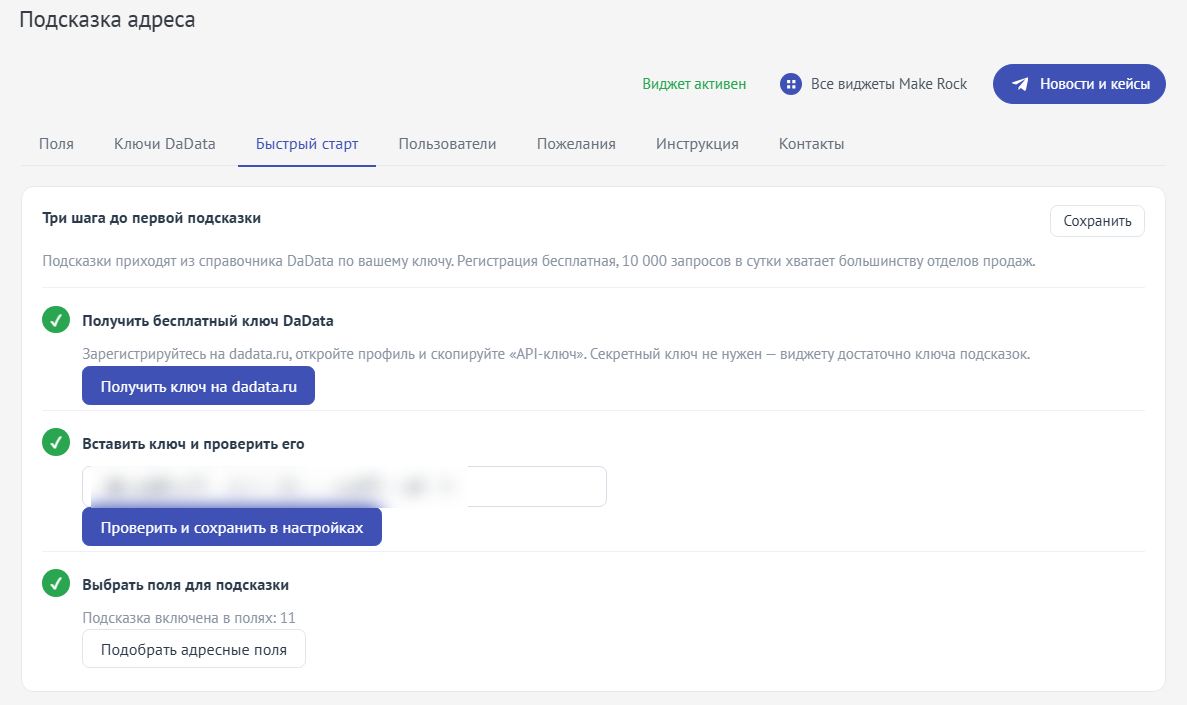
Task: Click green checkmark next to Получить бесплатный ключ DaData
Action: click(56, 320)
